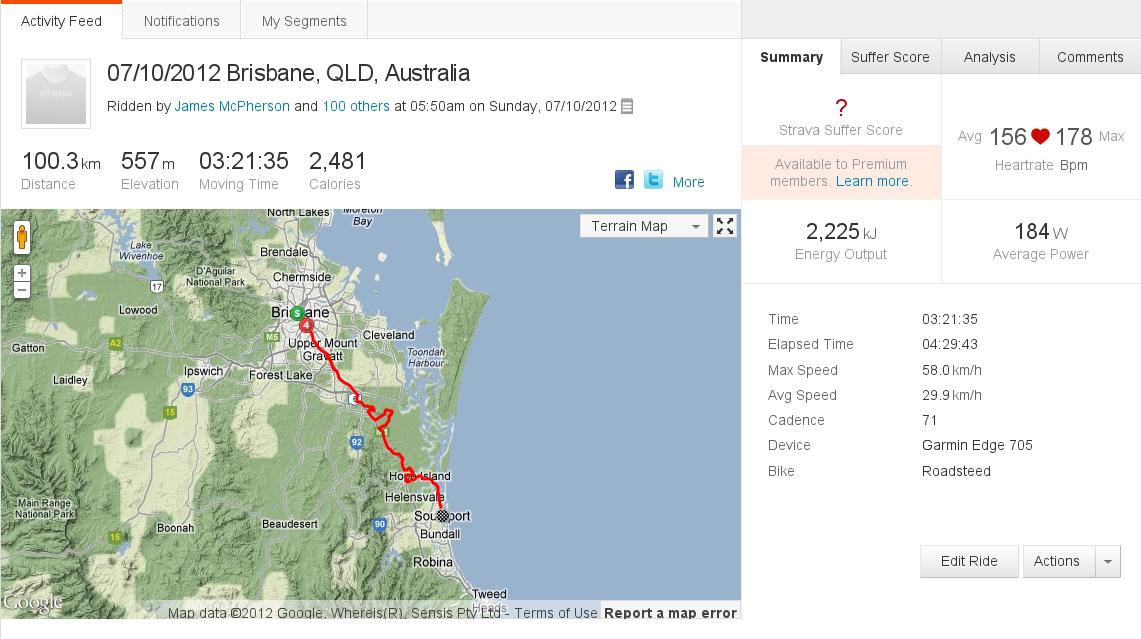Viewport: 1141px width, 639px height.
Task: Click Report a map error
Action: point(670,613)
